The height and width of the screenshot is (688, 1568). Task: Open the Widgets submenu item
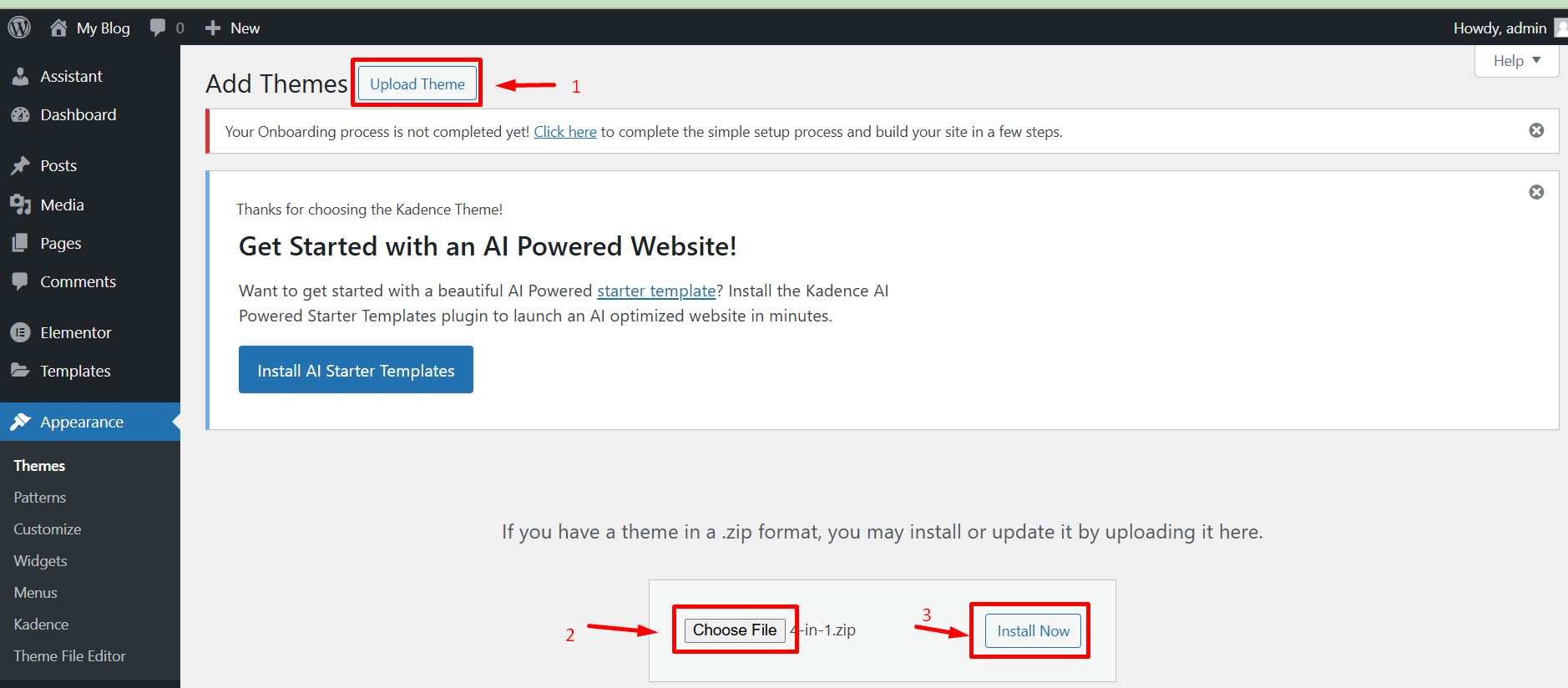pyautogui.click(x=40, y=561)
